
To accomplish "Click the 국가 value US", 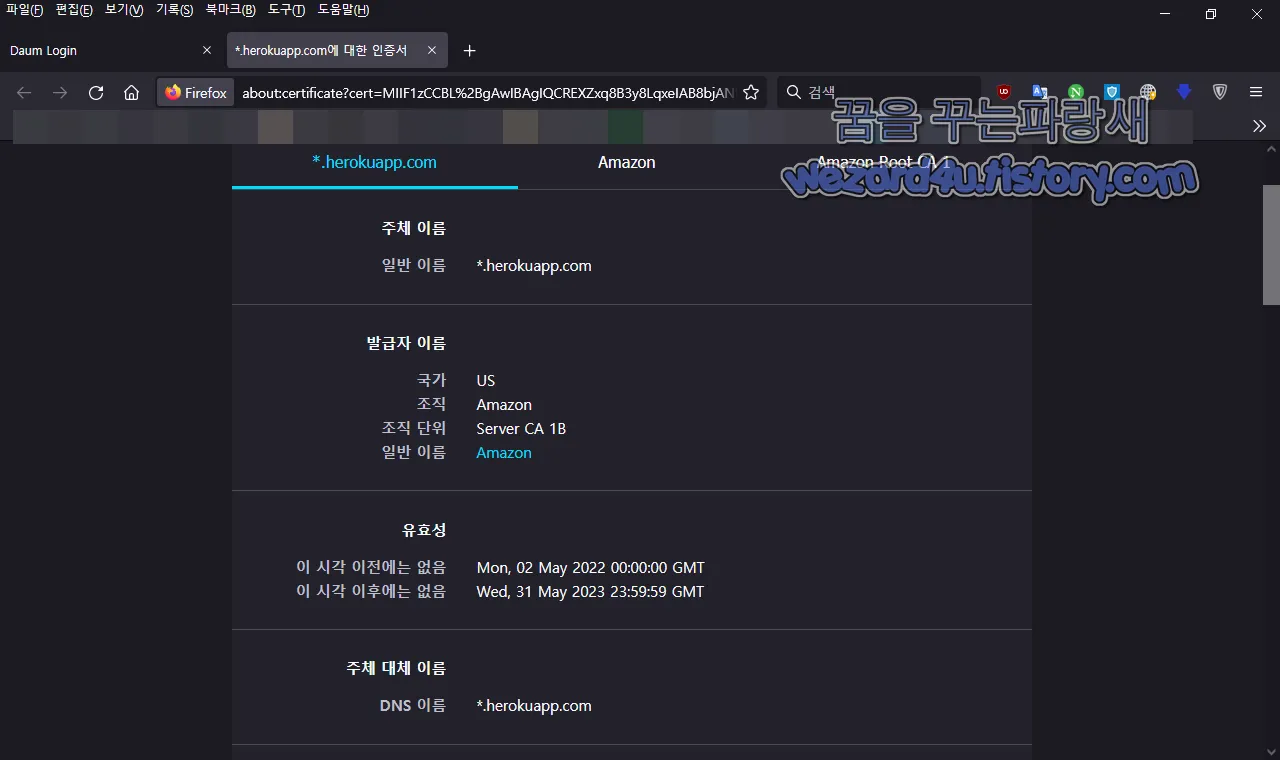I will (486, 381).
